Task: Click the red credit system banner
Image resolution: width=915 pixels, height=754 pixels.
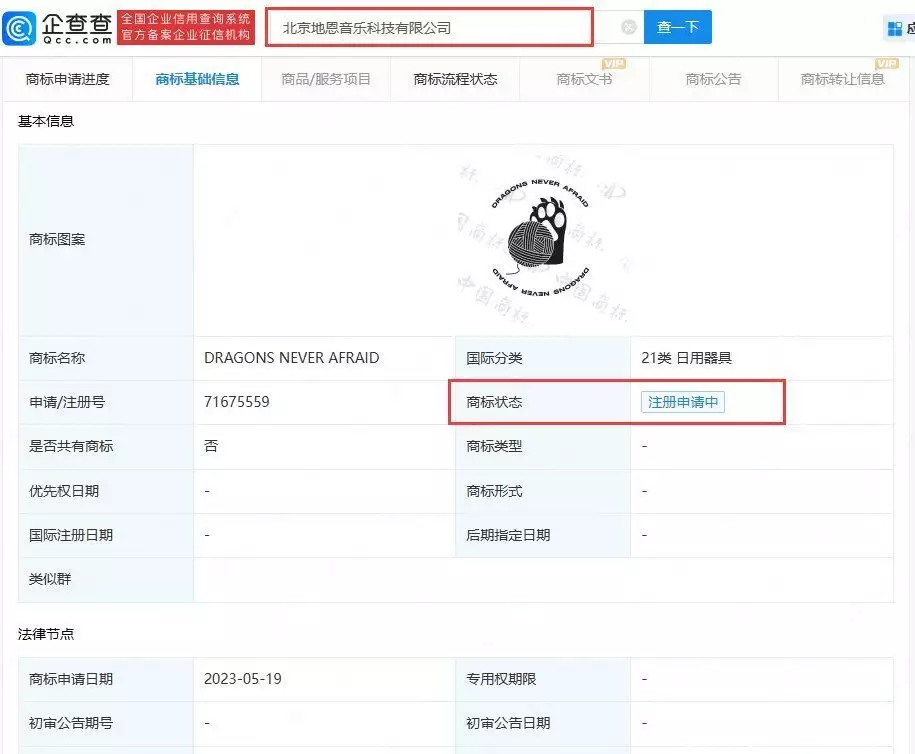Action: point(186,27)
